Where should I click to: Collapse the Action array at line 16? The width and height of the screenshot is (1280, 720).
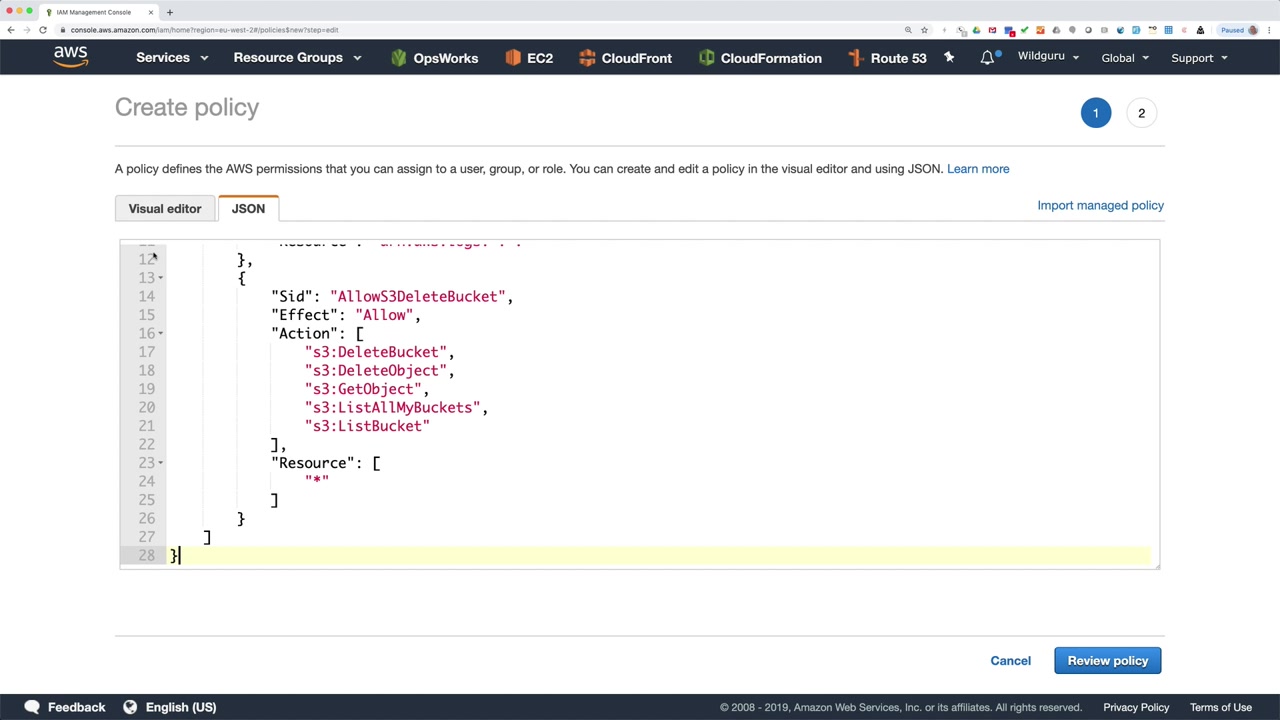click(161, 334)
